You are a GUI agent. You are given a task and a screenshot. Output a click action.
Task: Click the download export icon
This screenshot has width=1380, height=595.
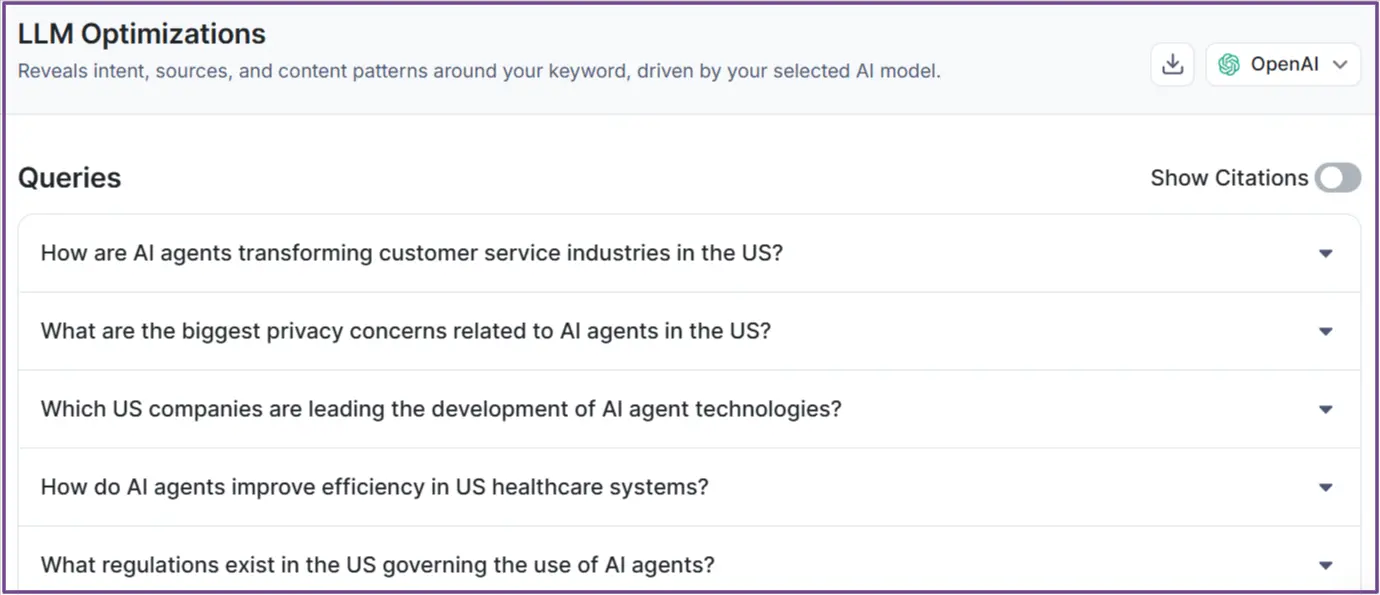pyautogui.click(x=1172, y=65)
